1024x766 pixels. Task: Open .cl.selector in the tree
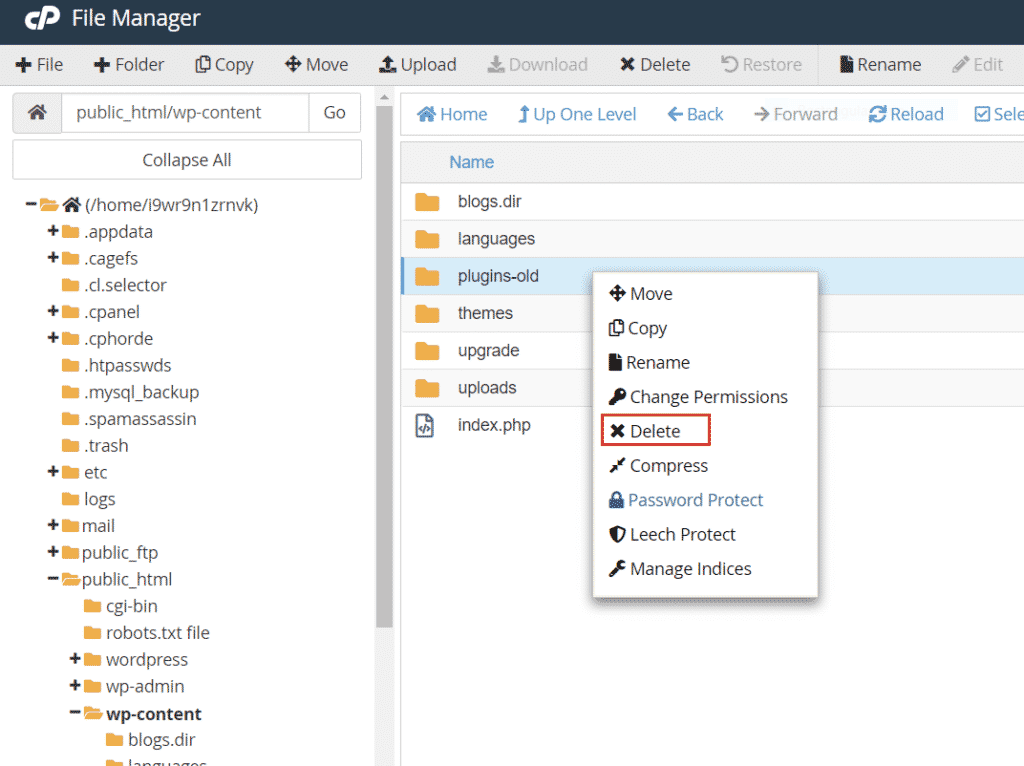click(114, 285)
